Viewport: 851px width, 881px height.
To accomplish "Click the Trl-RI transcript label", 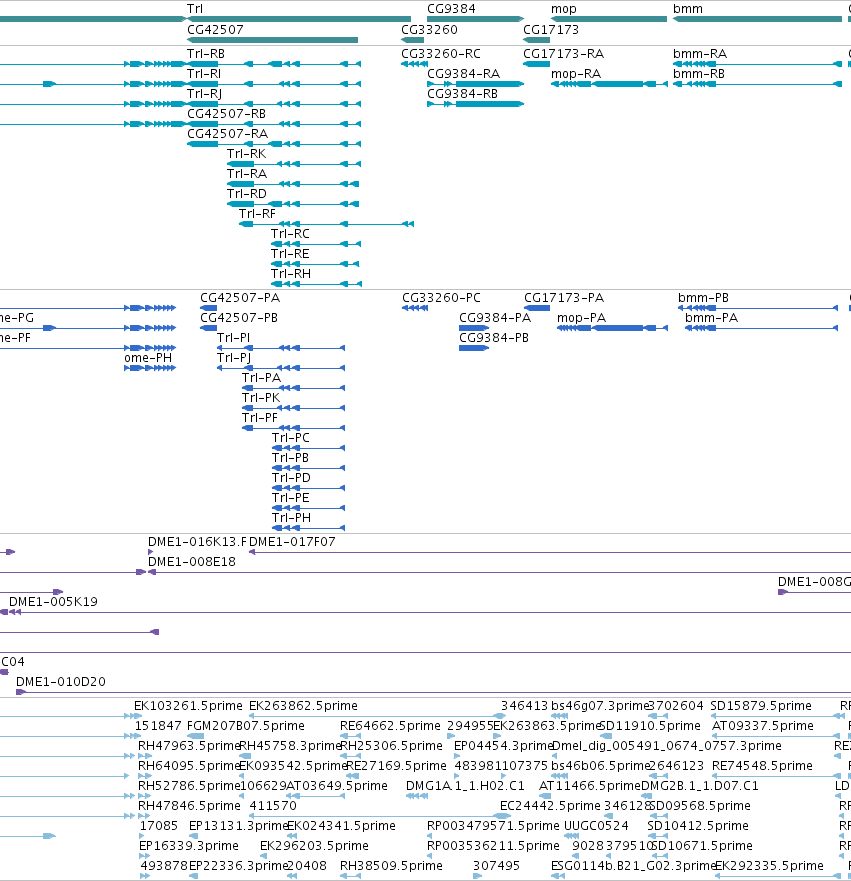I will pyautogui.click(x=204, y=74).
